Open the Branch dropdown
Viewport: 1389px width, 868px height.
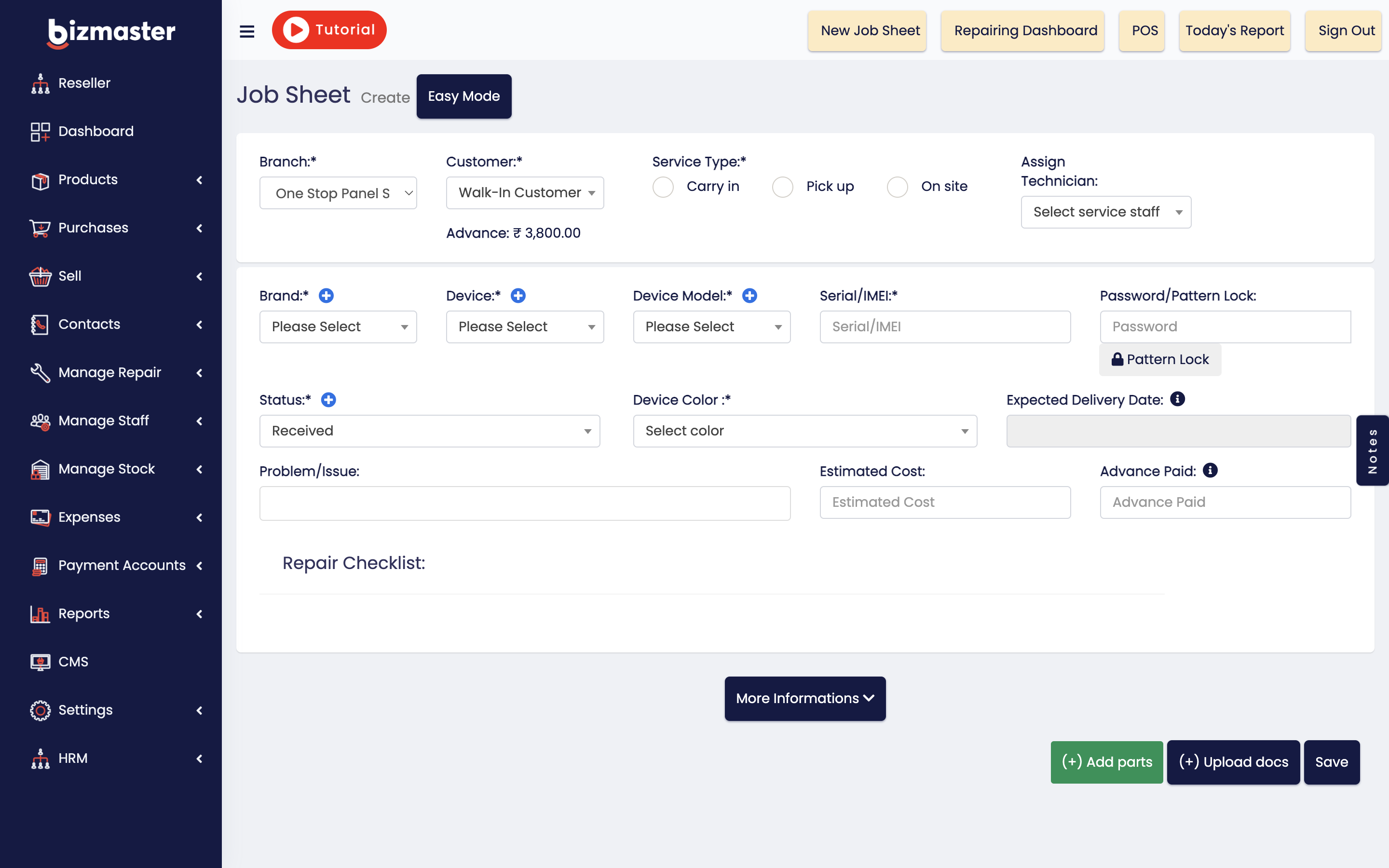(338, 193)
